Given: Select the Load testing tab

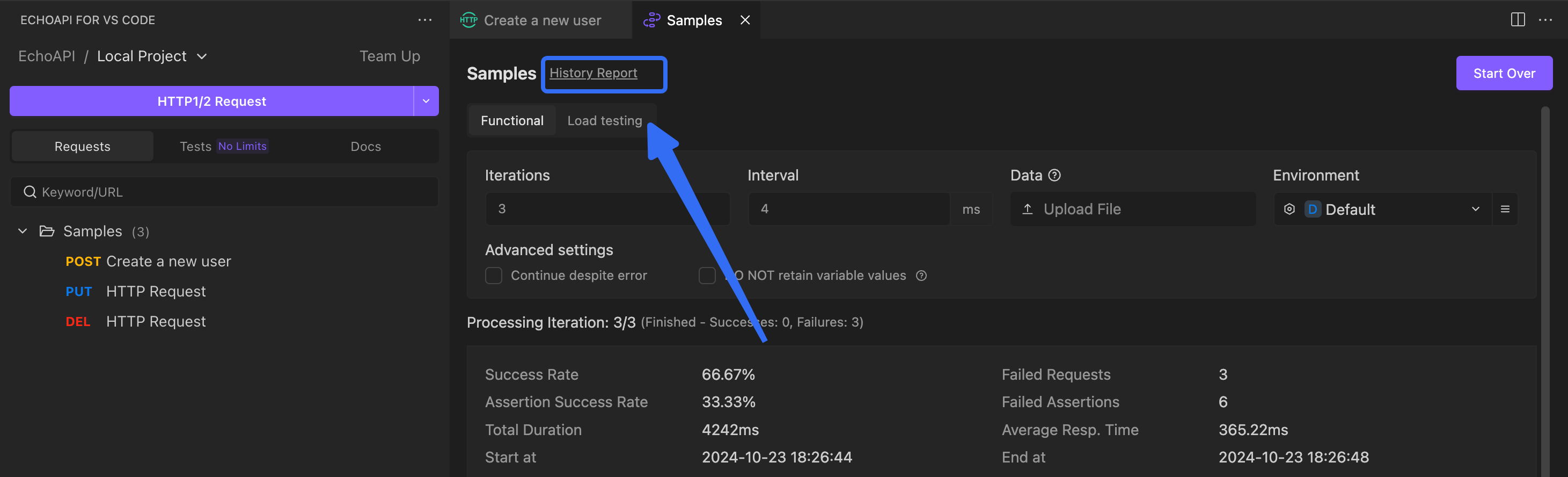Looking at the screenshot, I should [604, 121].
